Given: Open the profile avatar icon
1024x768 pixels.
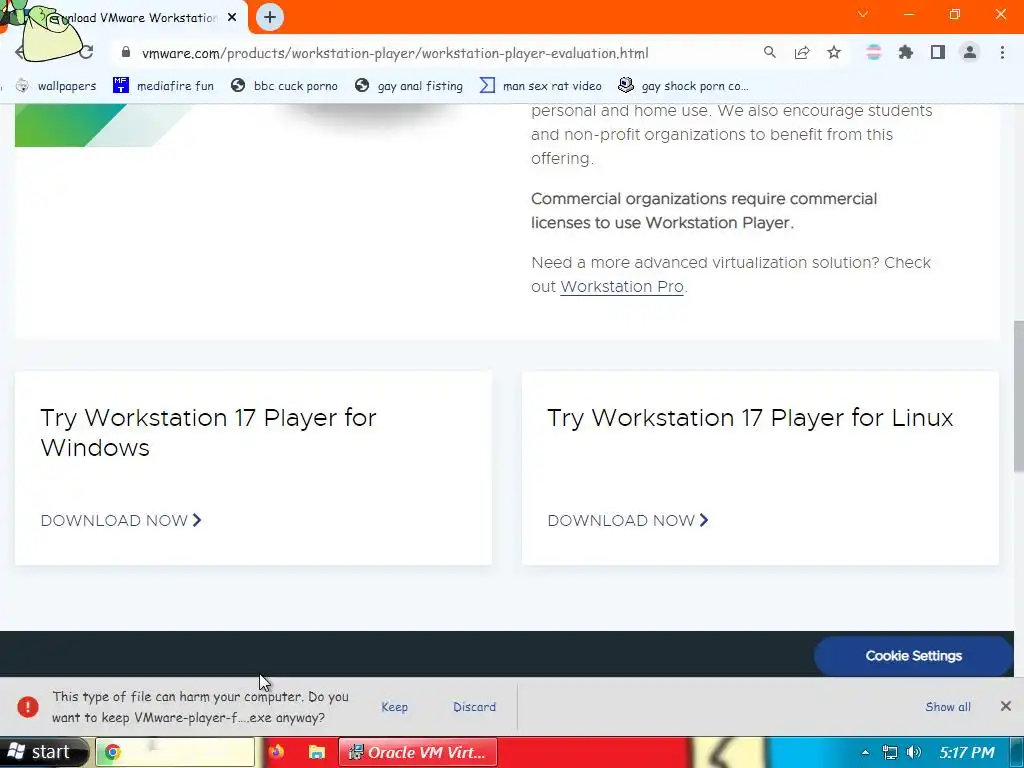Looking at the screenshot, I should coord(970,52).
